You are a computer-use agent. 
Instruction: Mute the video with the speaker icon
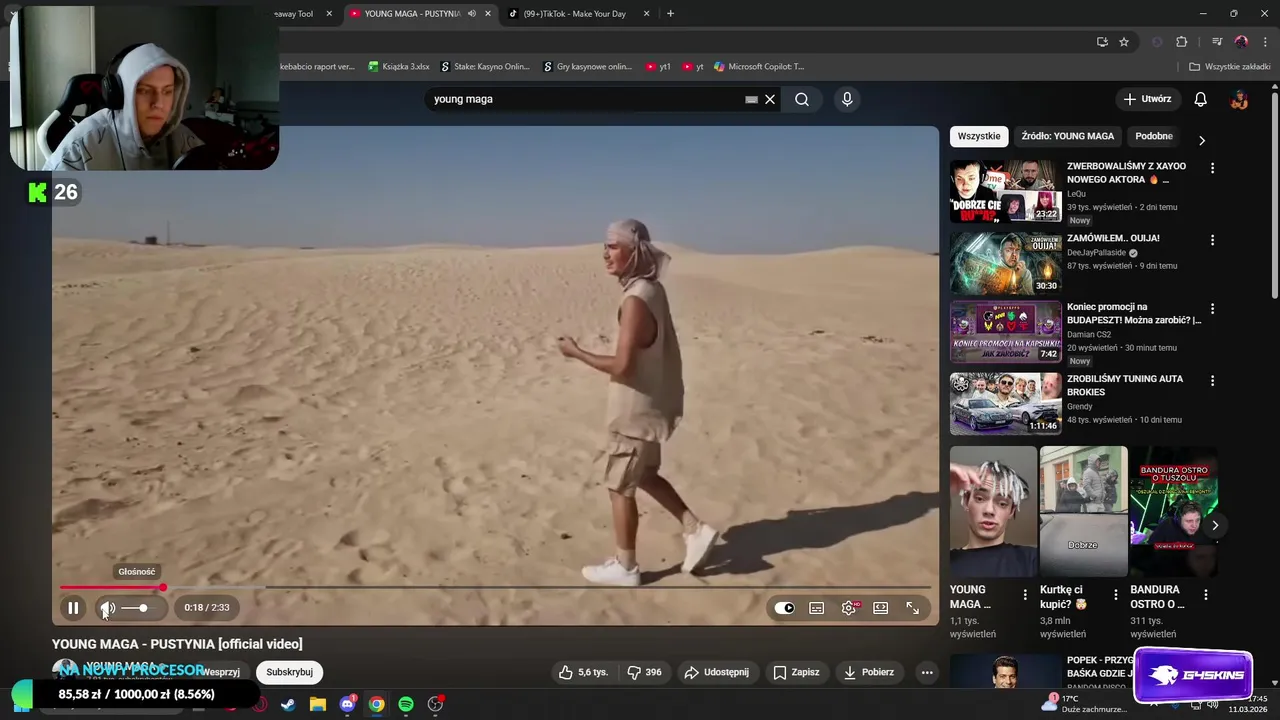(107, 608)
